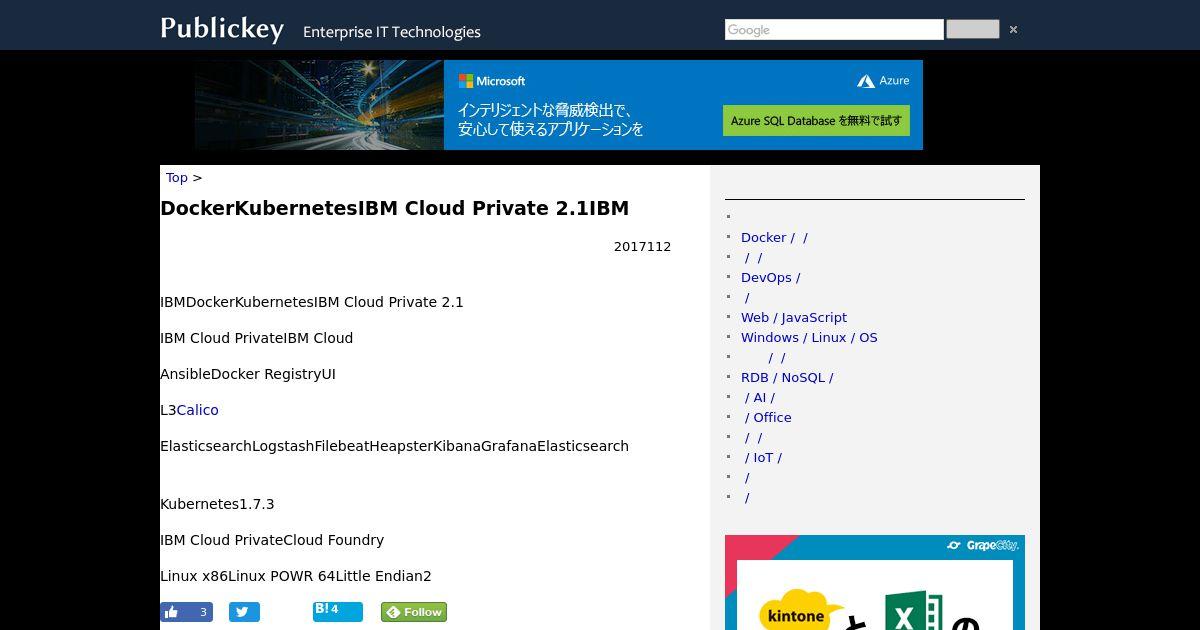Open the RDB / NoSQL category
The width and height of the screenshot is (1200, 630).
pos(787,378)
